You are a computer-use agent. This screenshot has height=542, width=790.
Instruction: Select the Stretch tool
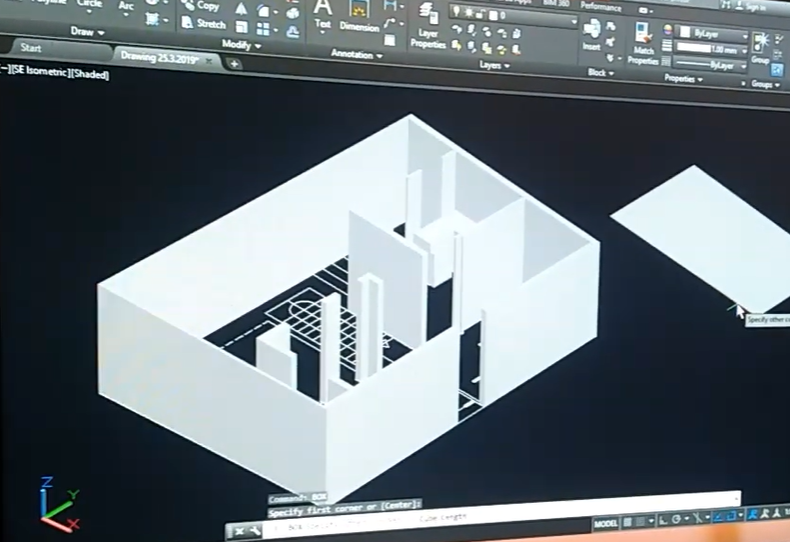(203, 23)
